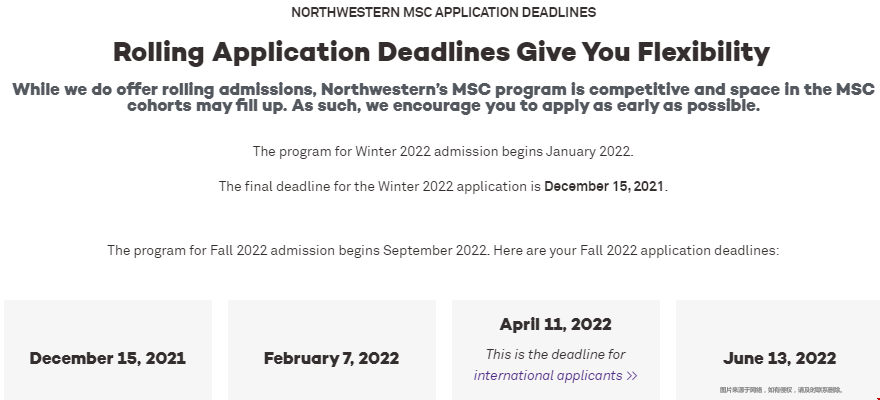Click the rolling admissions subheading paragraph
880x400 pixels.
(443, 97)
